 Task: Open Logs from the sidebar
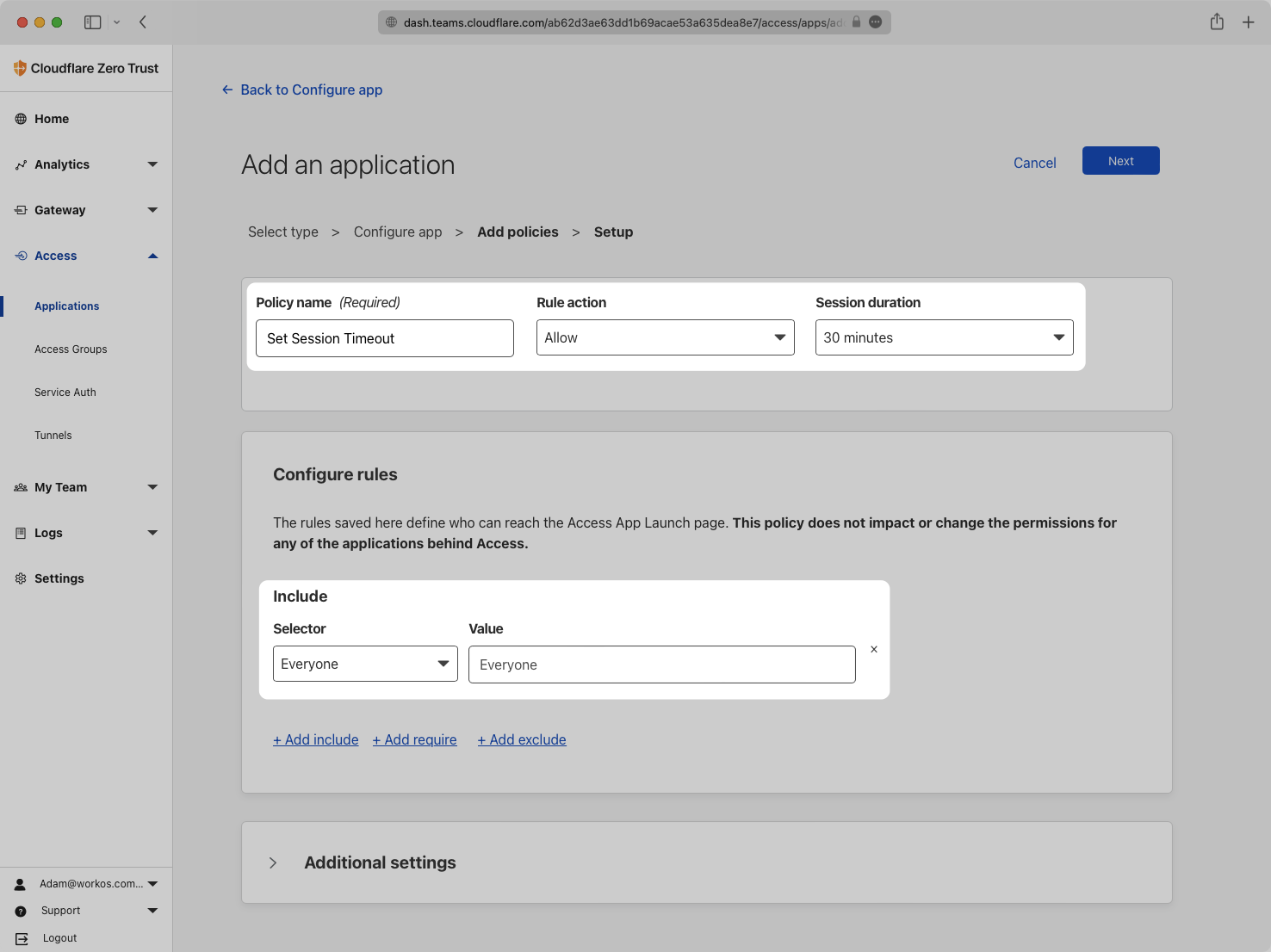22,533
